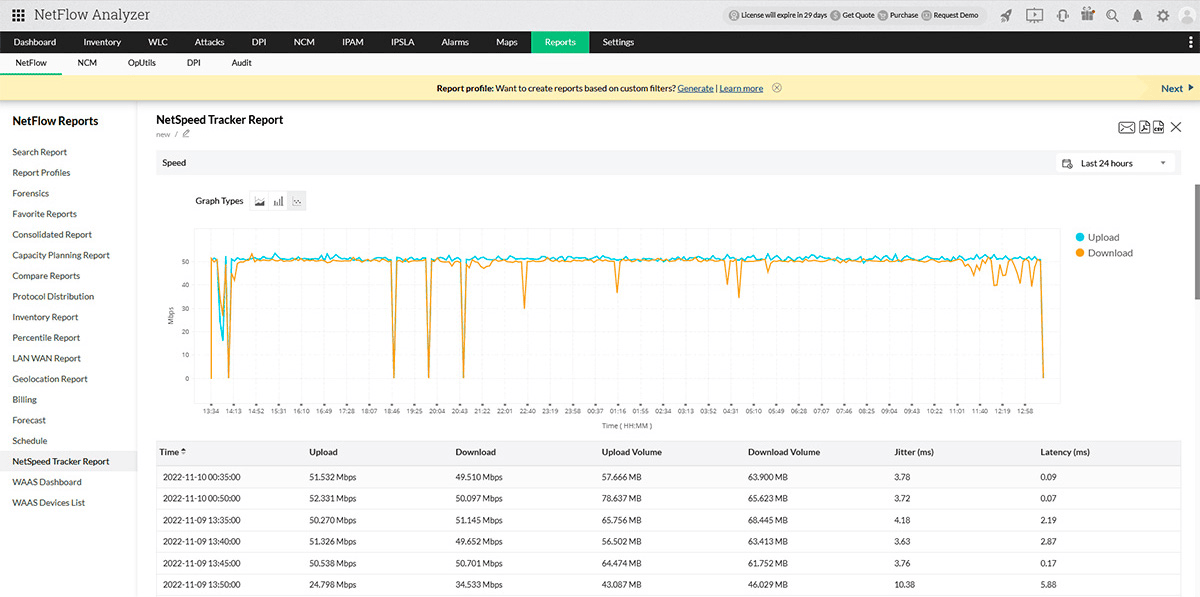Export the report as PDF
The height and width of the screenshot is (597, 1200).
pos(1143,127)
